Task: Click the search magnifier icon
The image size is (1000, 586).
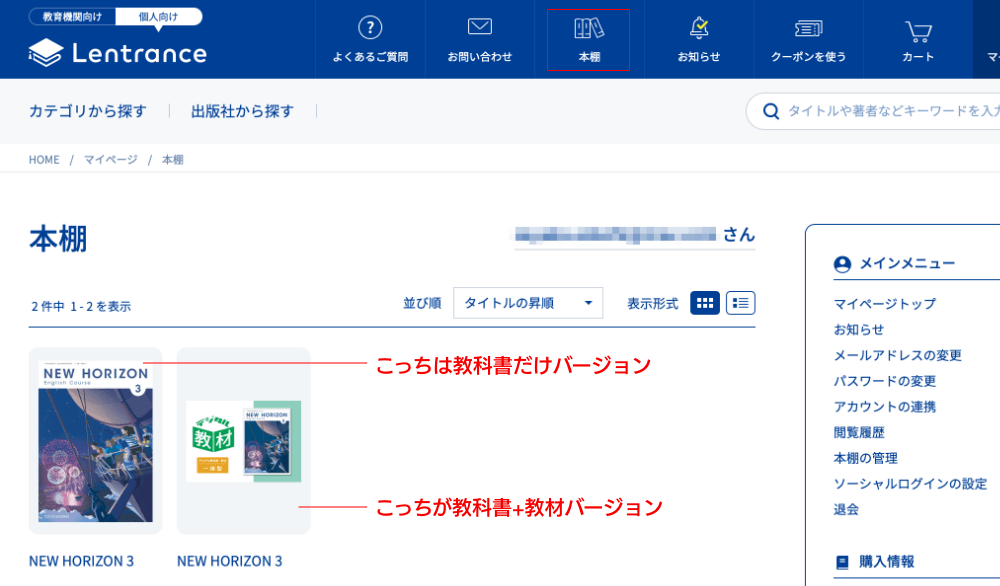Action: click(770, 112)
